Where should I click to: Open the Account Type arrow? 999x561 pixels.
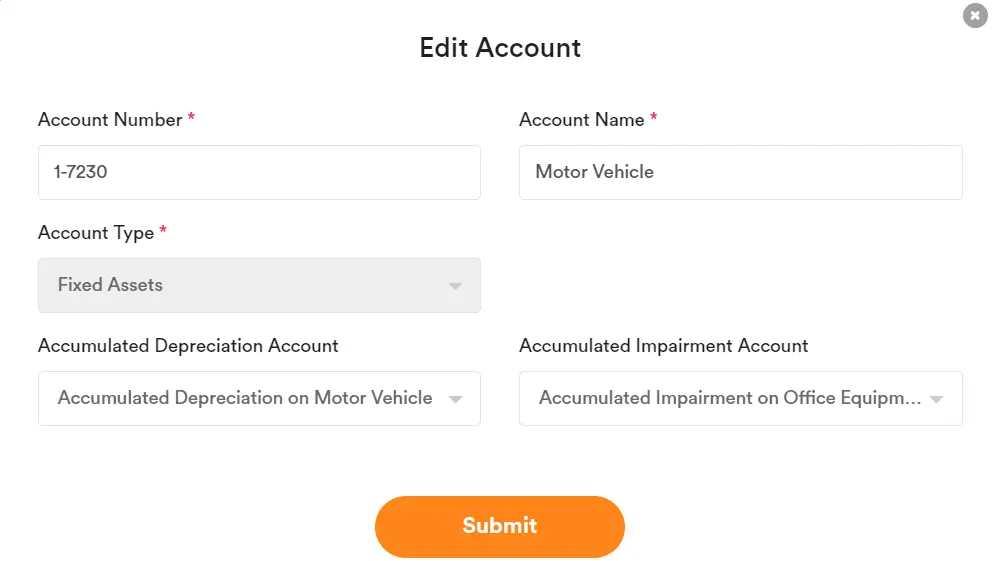tap(455, 286)
